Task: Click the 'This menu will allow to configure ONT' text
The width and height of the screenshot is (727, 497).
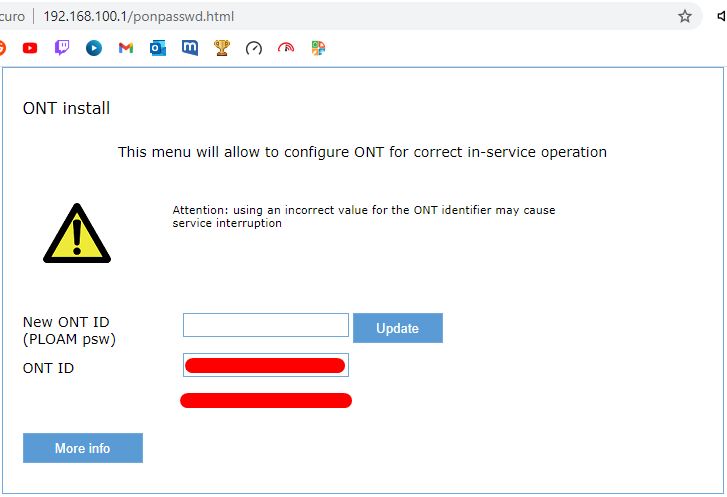Action: click(x=362, y=152)
